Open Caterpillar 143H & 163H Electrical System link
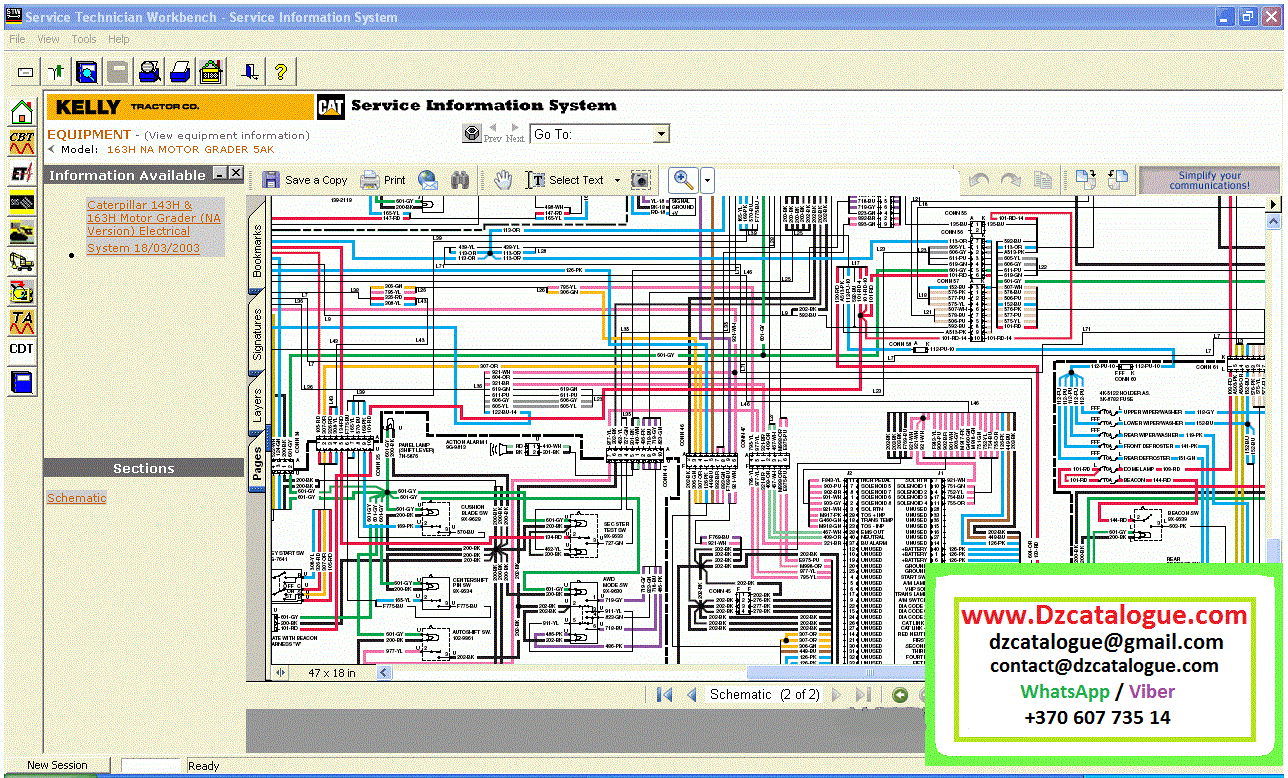The height and width of the screenshot is (778, 1288). (x=154, y=226)
